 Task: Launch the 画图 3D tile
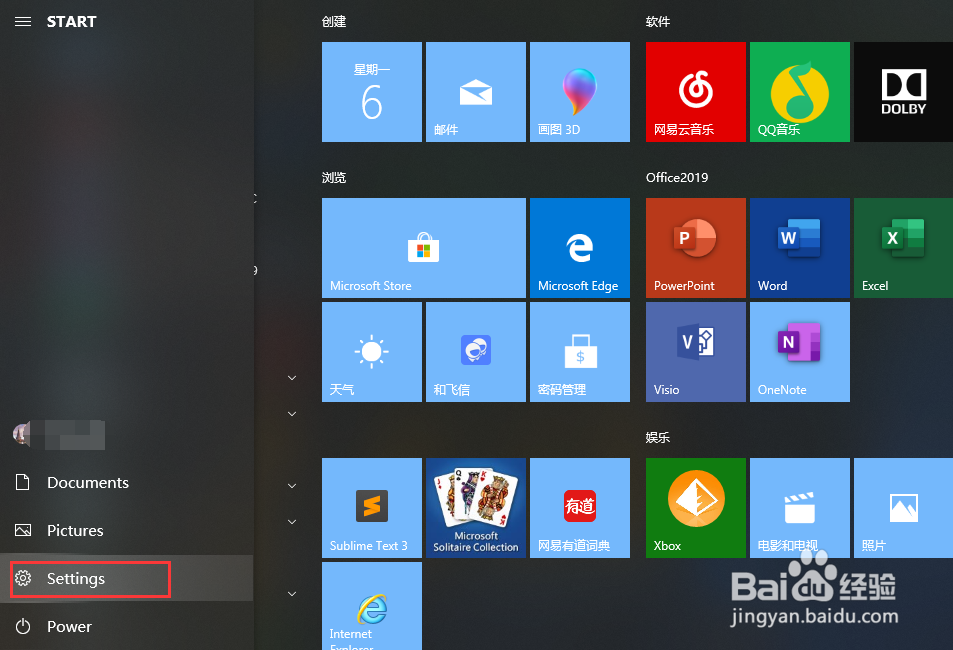coord(580,92)
